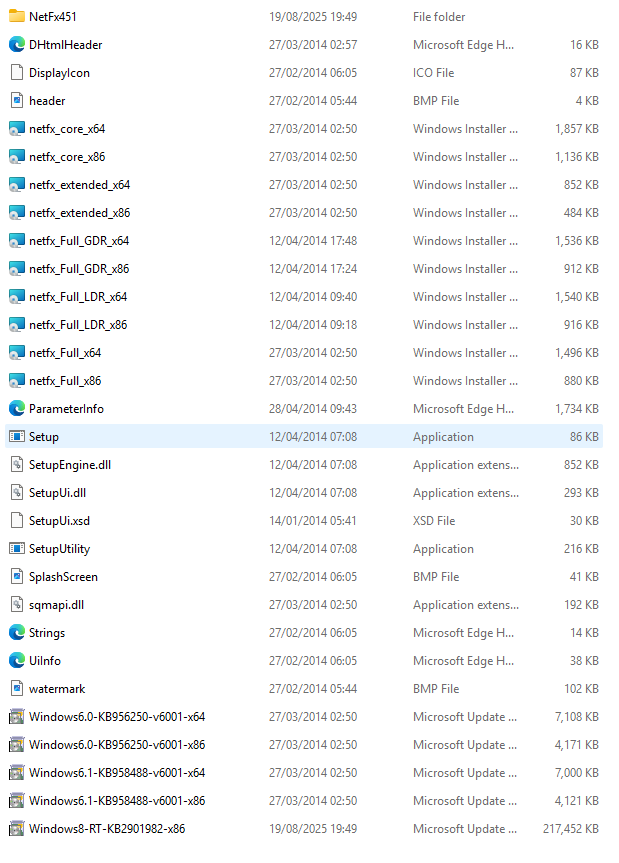Click the NetFx451 folder icon

(x=17, y=17)
